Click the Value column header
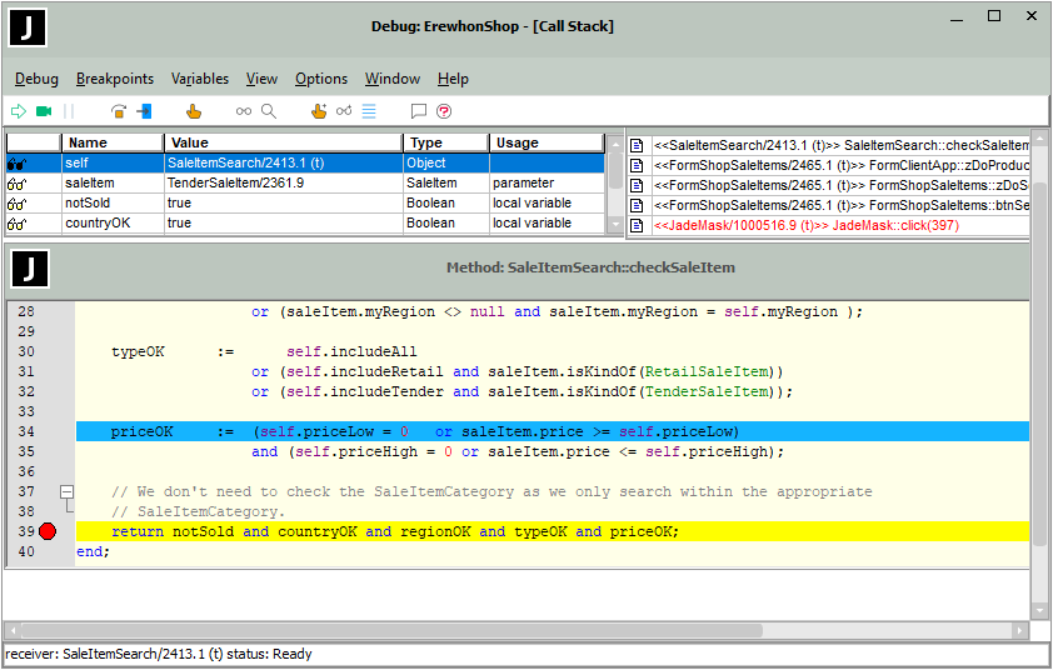 [190, 143]
